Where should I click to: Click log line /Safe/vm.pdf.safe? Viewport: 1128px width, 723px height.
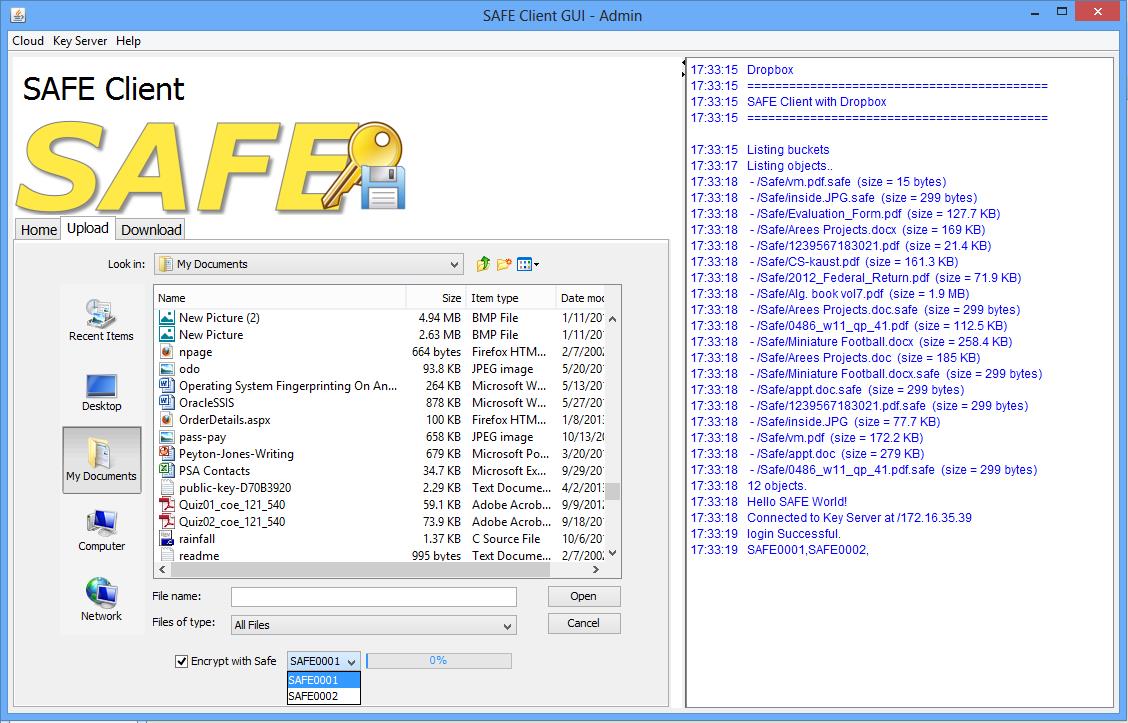pos(819,182)
